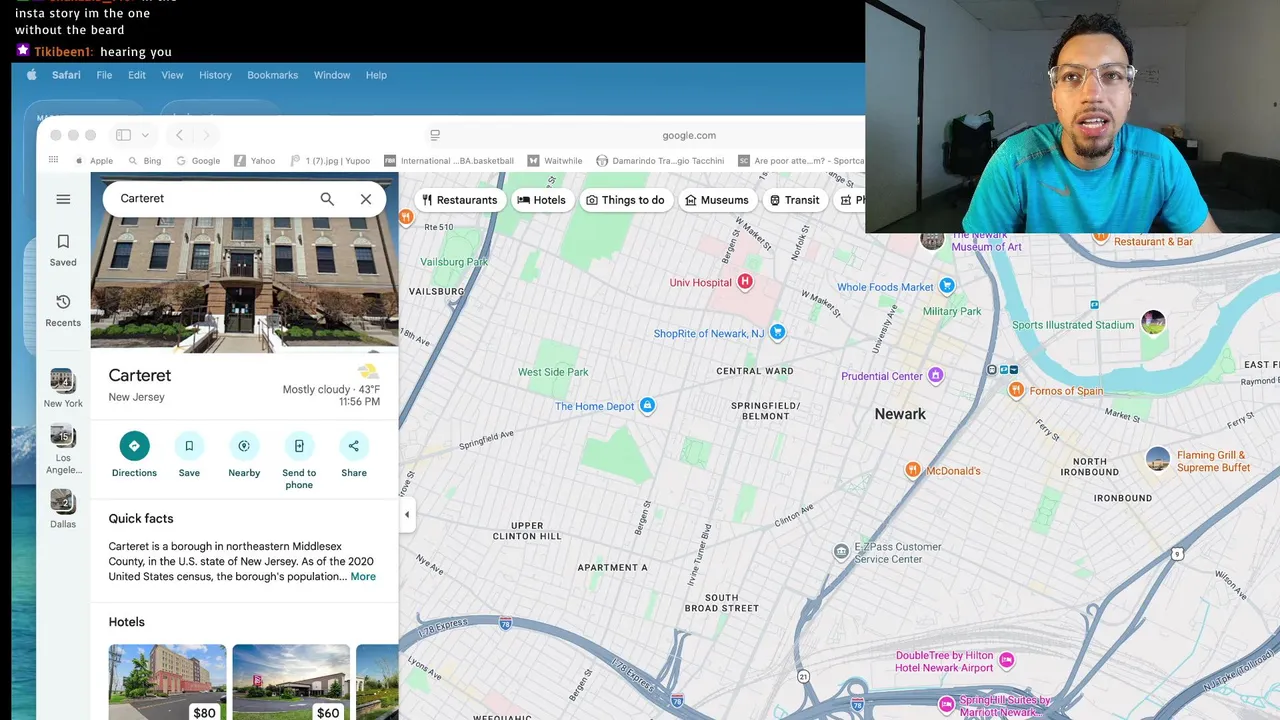The height and width of the screenshot is (720, 1280).
Task: Click E-ZPass Customer Service Center pin
Action: tap(842, 552)
